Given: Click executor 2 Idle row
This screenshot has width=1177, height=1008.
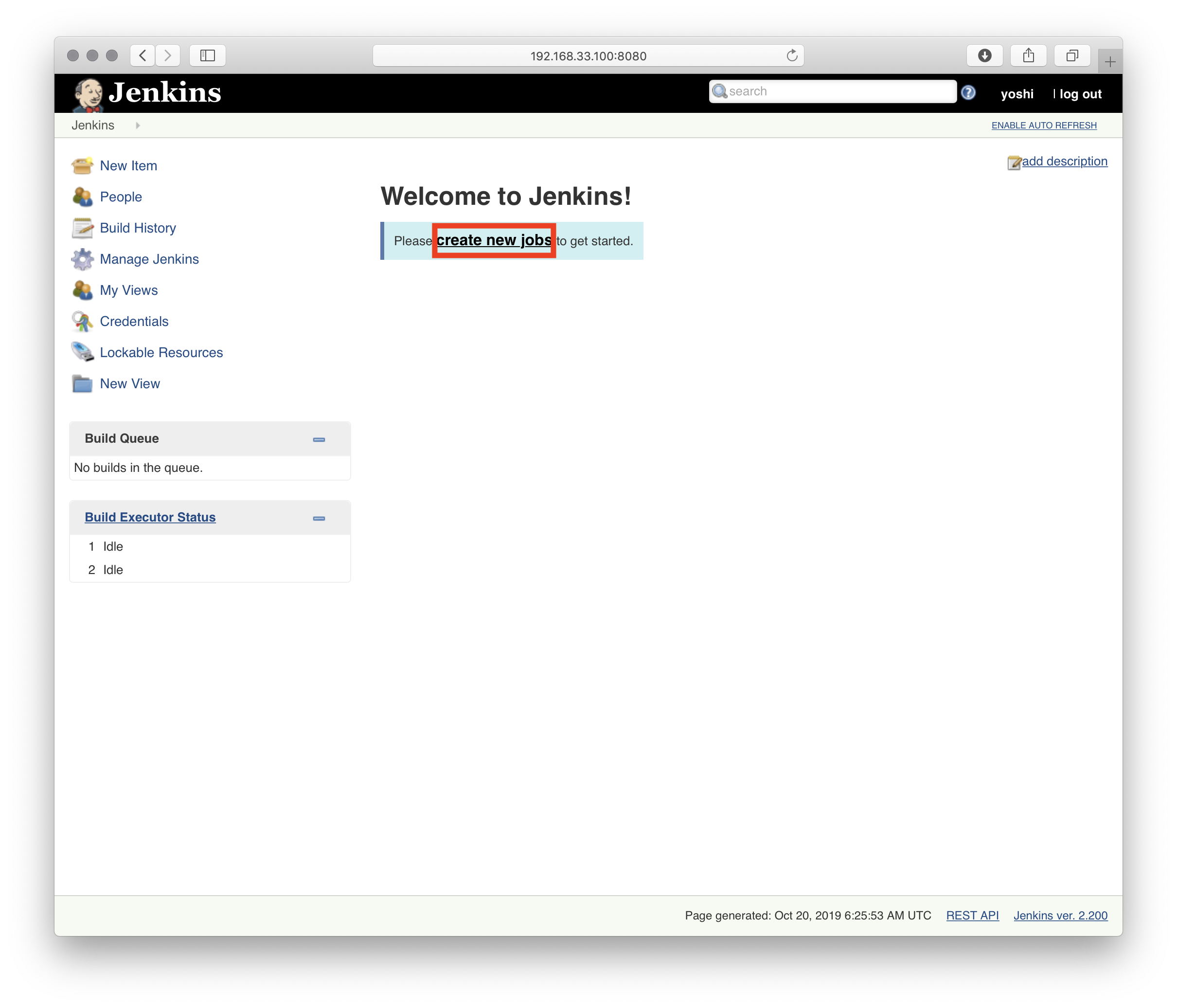Looking at the screenshot, I should (x=210, y=570).
